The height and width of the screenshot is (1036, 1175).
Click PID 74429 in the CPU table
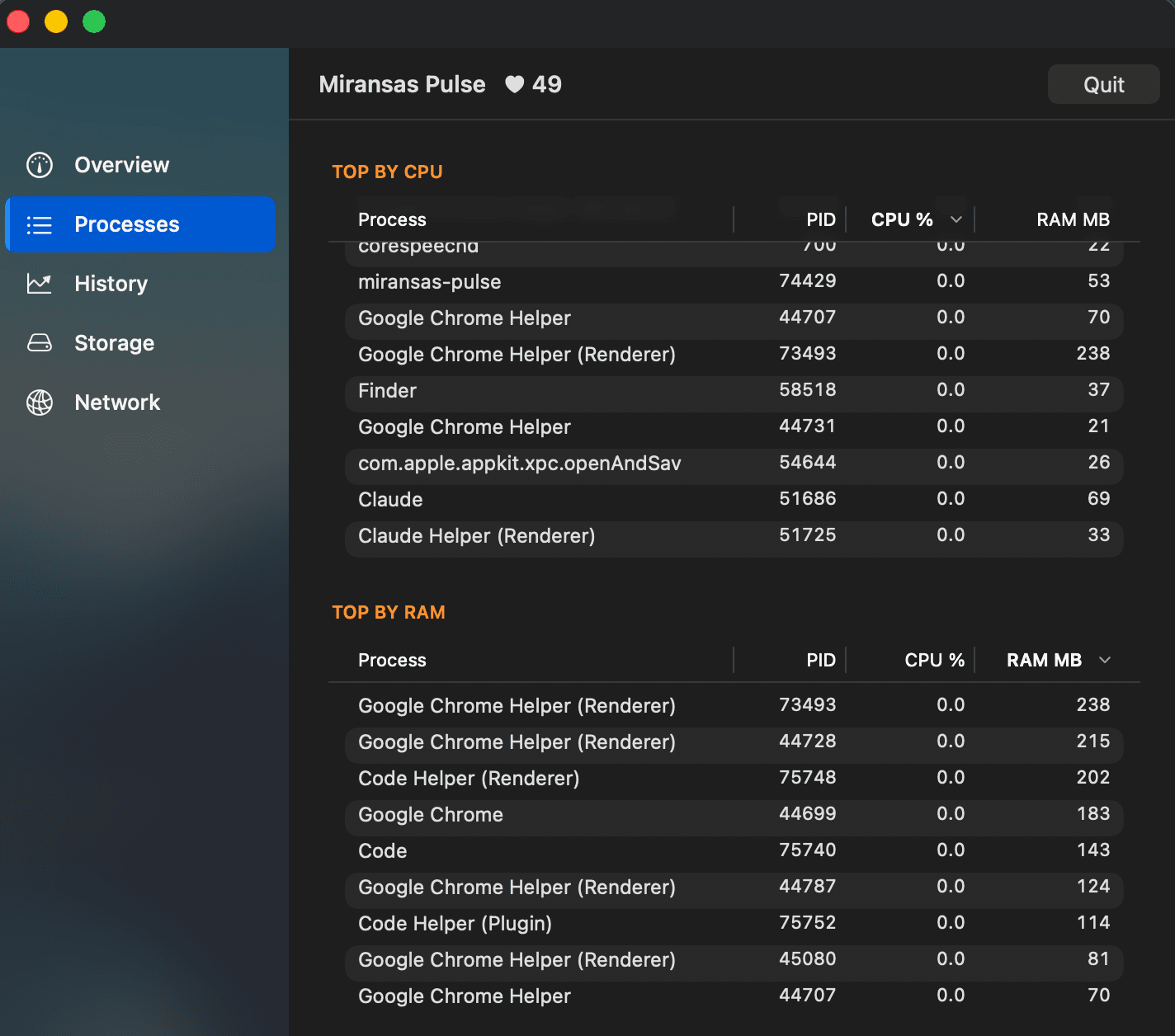pyautogui.click(x=808, y=281)
